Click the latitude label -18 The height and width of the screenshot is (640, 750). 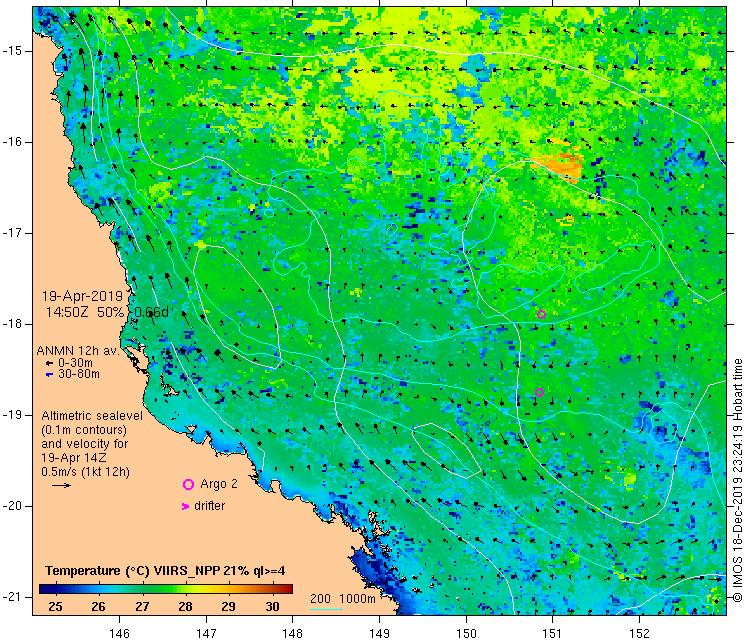[11, 324]
